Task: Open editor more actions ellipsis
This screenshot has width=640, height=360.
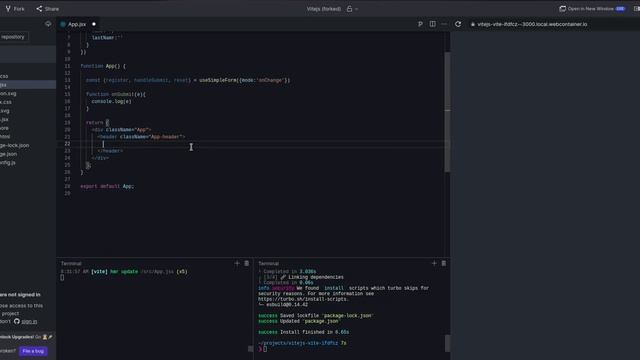Action: tap(444, 24)
